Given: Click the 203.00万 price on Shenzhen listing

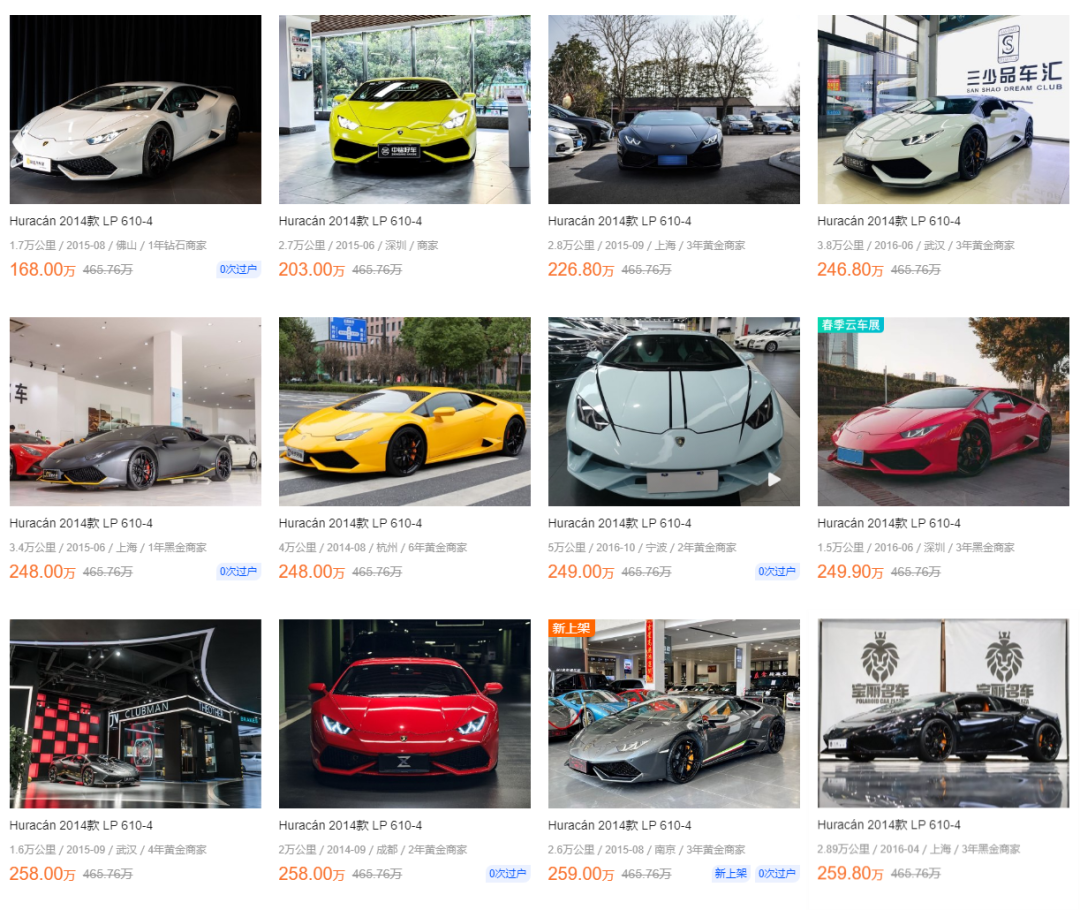Looking at the screenshot, I should click(x=311, y=269).
